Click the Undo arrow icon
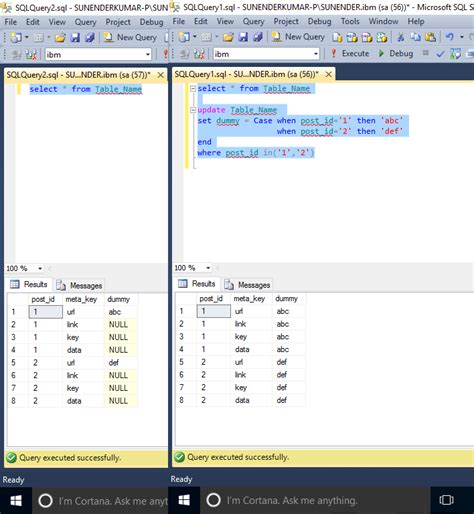This screenshot has height=514, width=474. click(449, 37)
